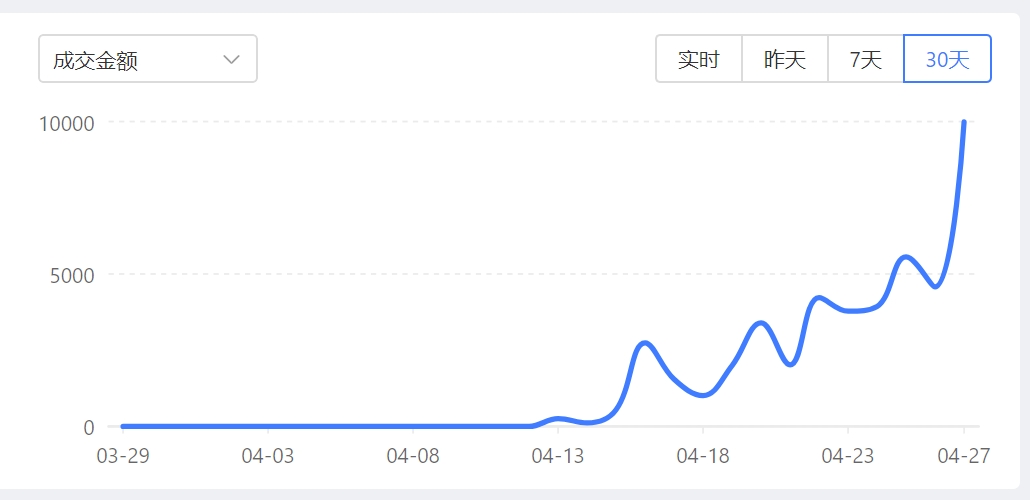Click the chevron arrow beside 成交金额

[232, 59]
